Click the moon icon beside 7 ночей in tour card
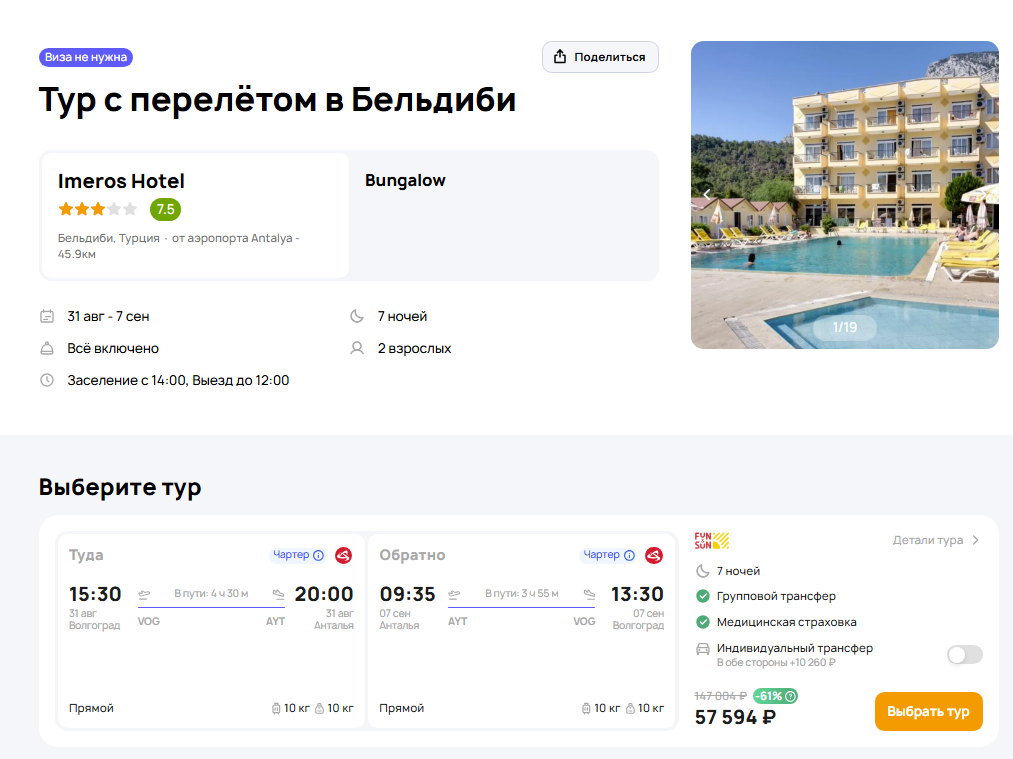1013x759 pixels. 702,571
